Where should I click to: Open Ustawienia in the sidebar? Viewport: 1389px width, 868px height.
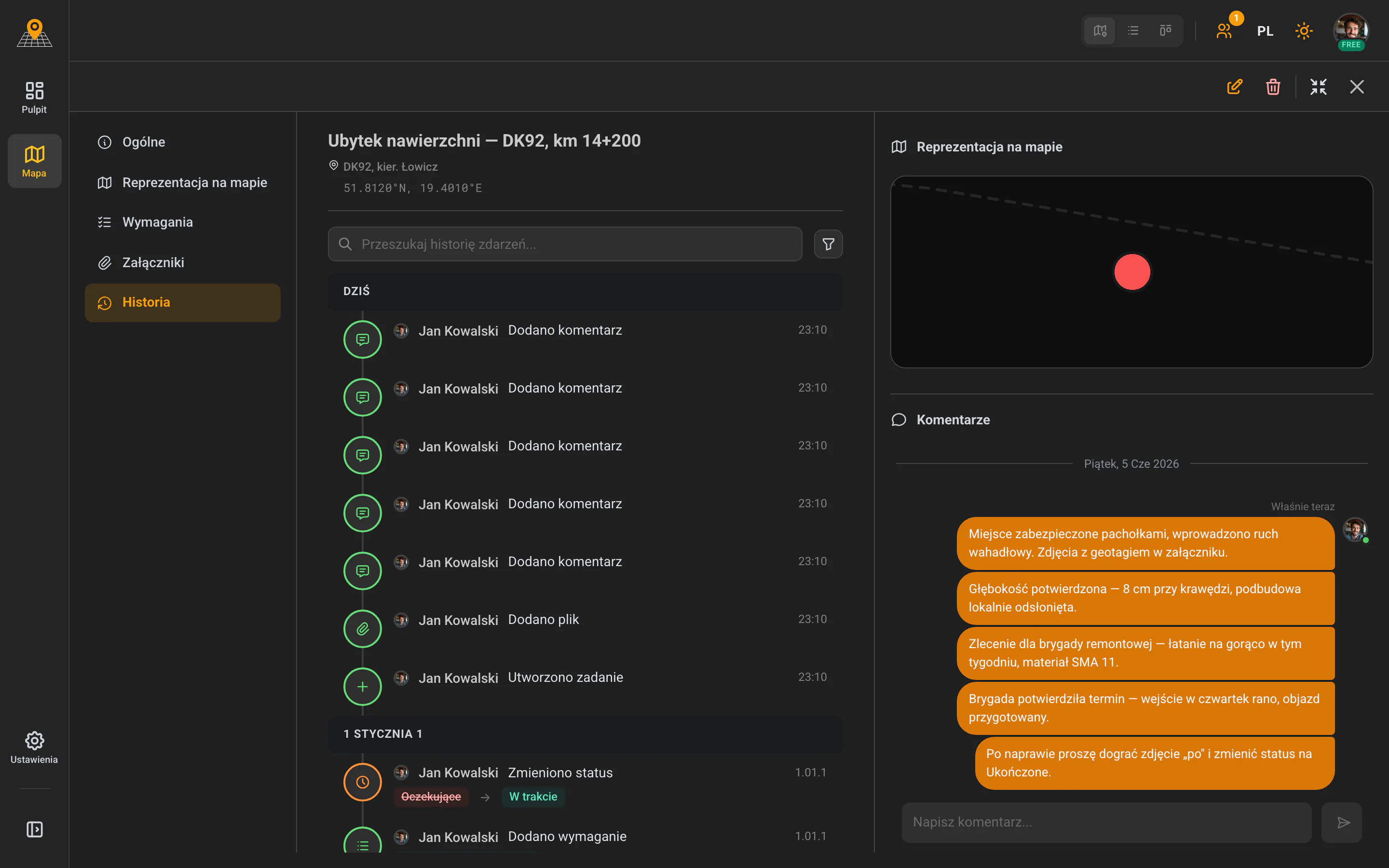pyautogui.click(x=34, y=747)
